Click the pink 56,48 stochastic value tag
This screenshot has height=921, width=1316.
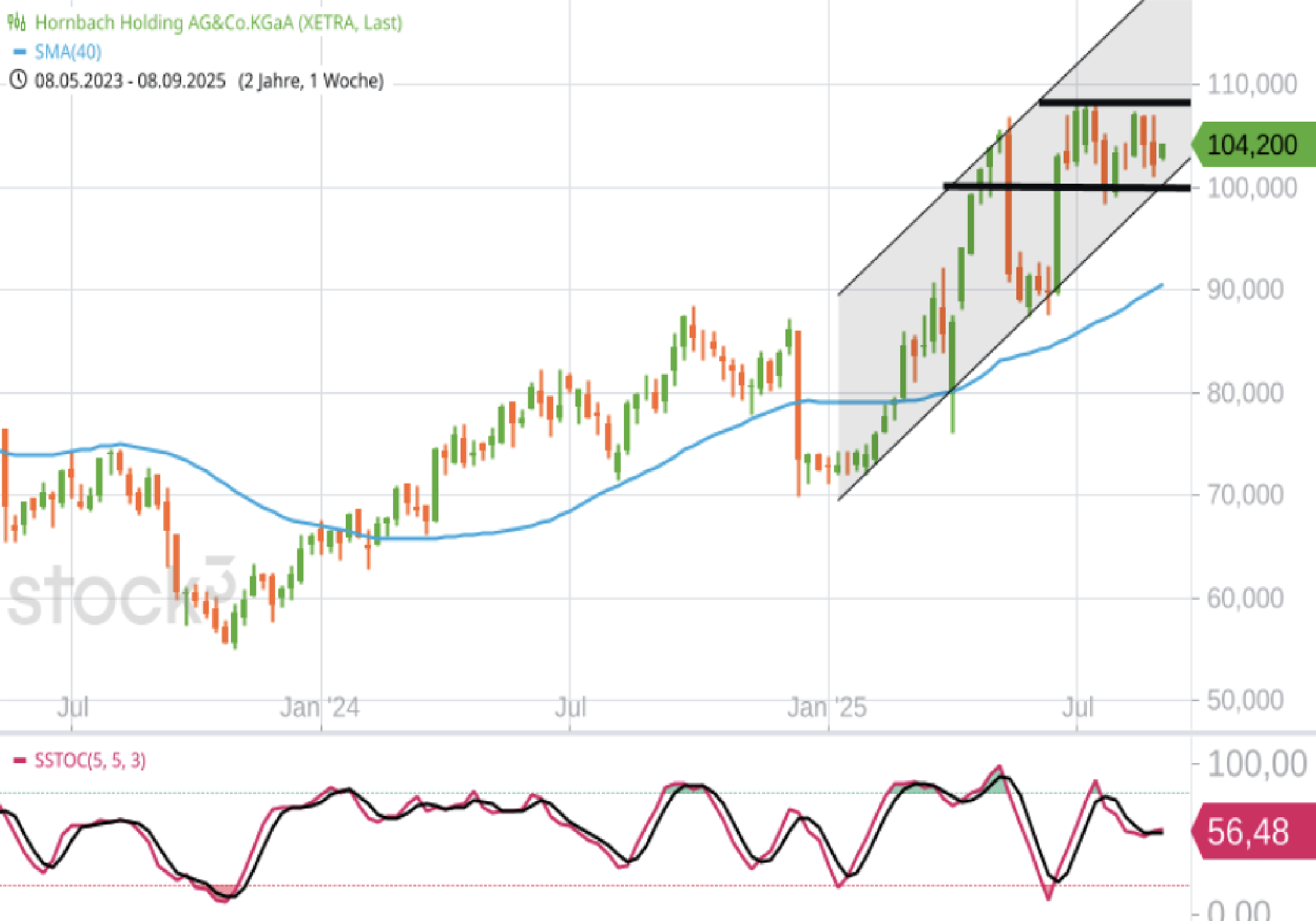click(x=1253, y=832)
